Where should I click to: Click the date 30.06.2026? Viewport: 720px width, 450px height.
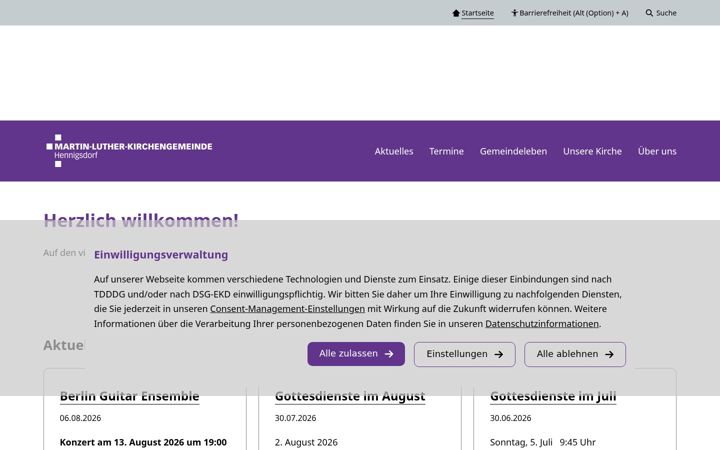[x=511, y=418]
